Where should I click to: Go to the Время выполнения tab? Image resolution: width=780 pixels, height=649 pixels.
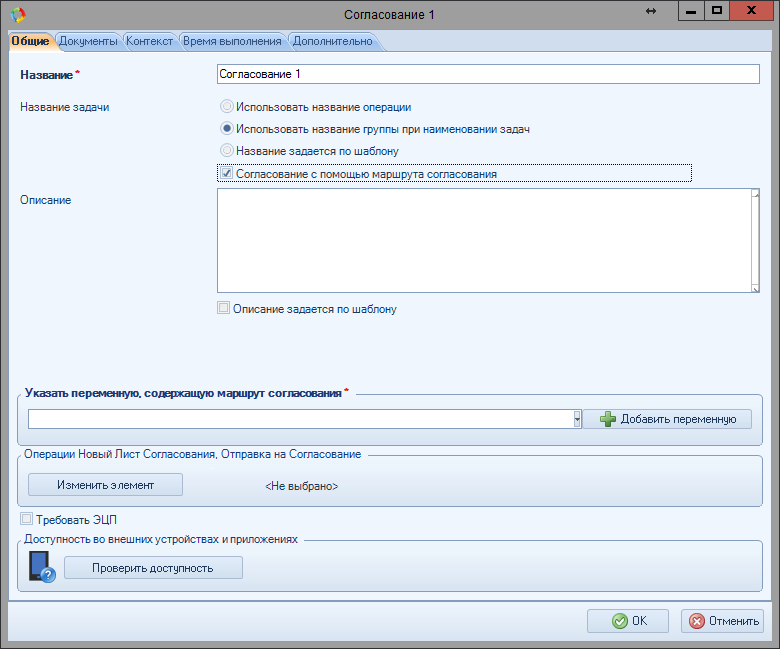point(233,41)
